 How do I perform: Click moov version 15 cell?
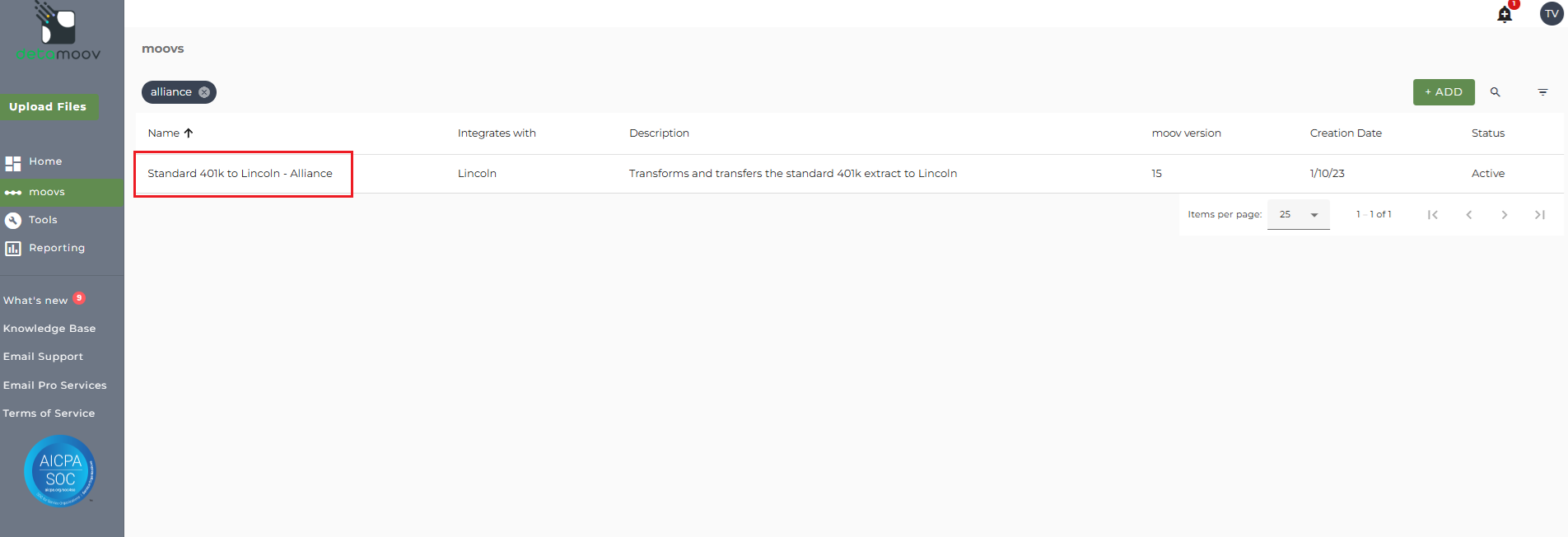click(1156, 174)
